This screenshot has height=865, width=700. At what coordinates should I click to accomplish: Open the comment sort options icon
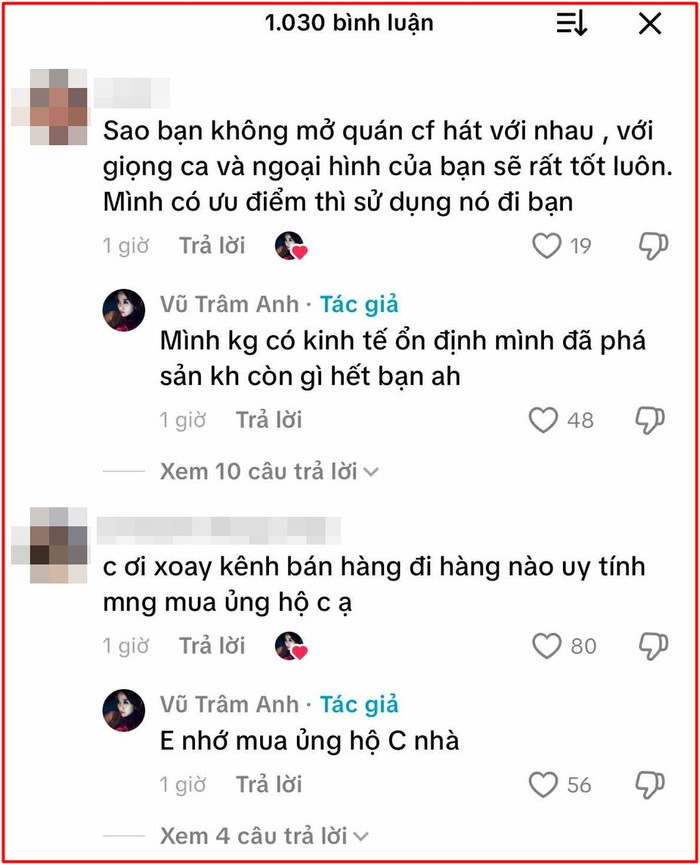tap(571, 24)
